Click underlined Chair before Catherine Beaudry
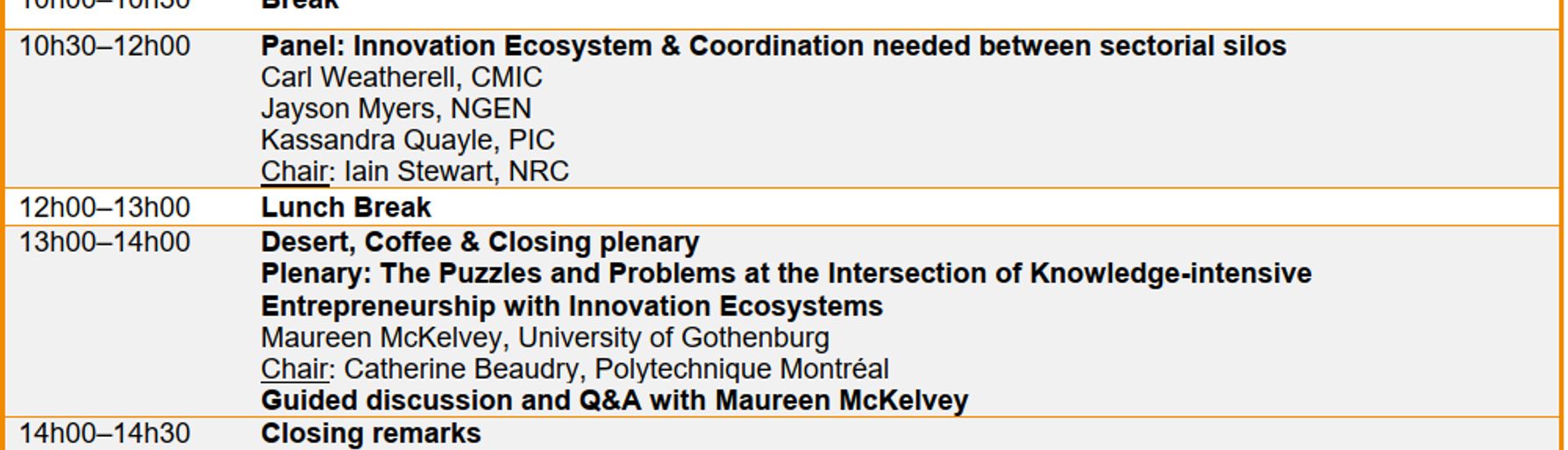The image size is (1568, 450). pos(295,369)
